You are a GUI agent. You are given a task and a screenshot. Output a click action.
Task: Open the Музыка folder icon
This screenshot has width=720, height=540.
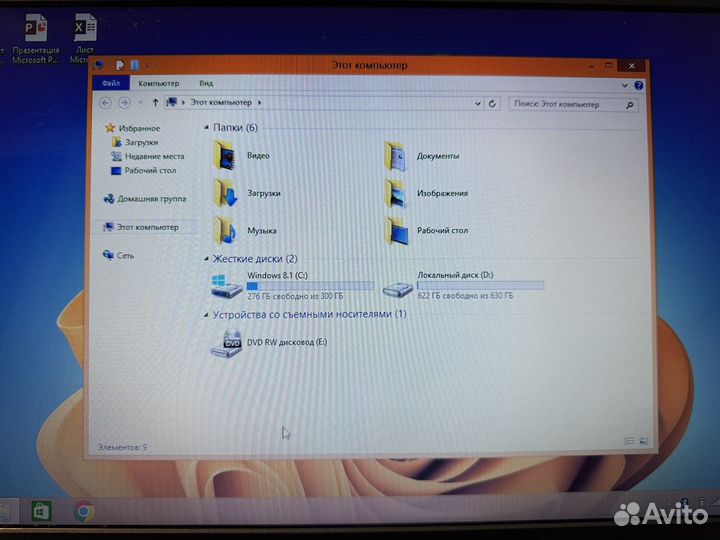(225, 231)
